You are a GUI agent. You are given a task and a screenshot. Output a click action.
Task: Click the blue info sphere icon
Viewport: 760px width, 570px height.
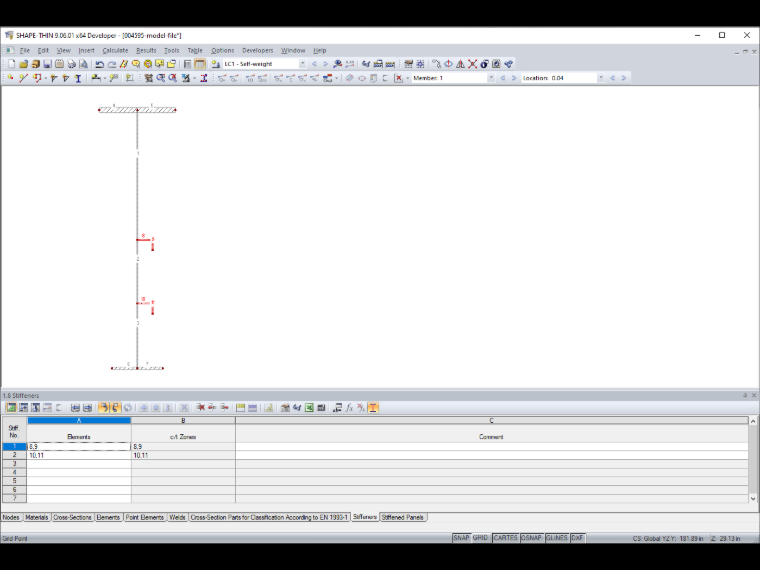tap(484, 64)
